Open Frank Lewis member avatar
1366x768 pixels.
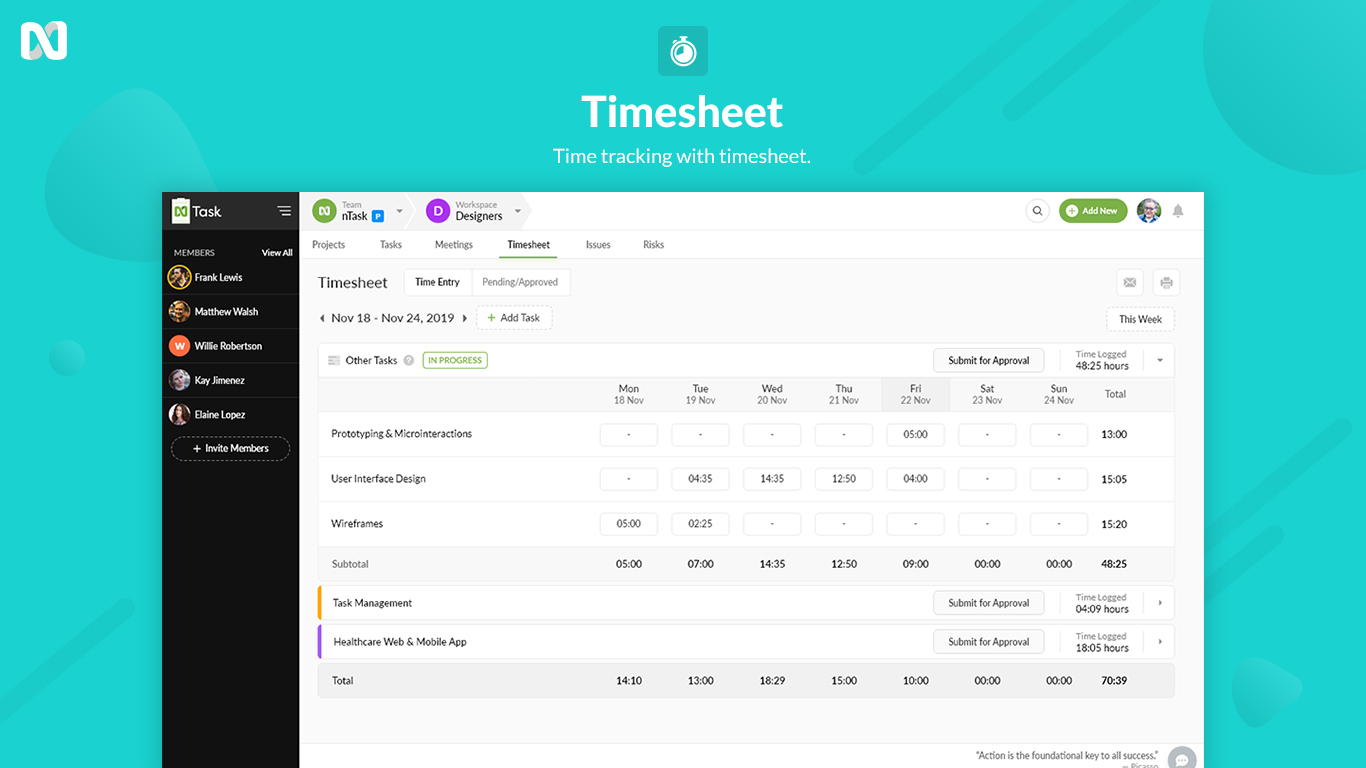pos(180,277)
